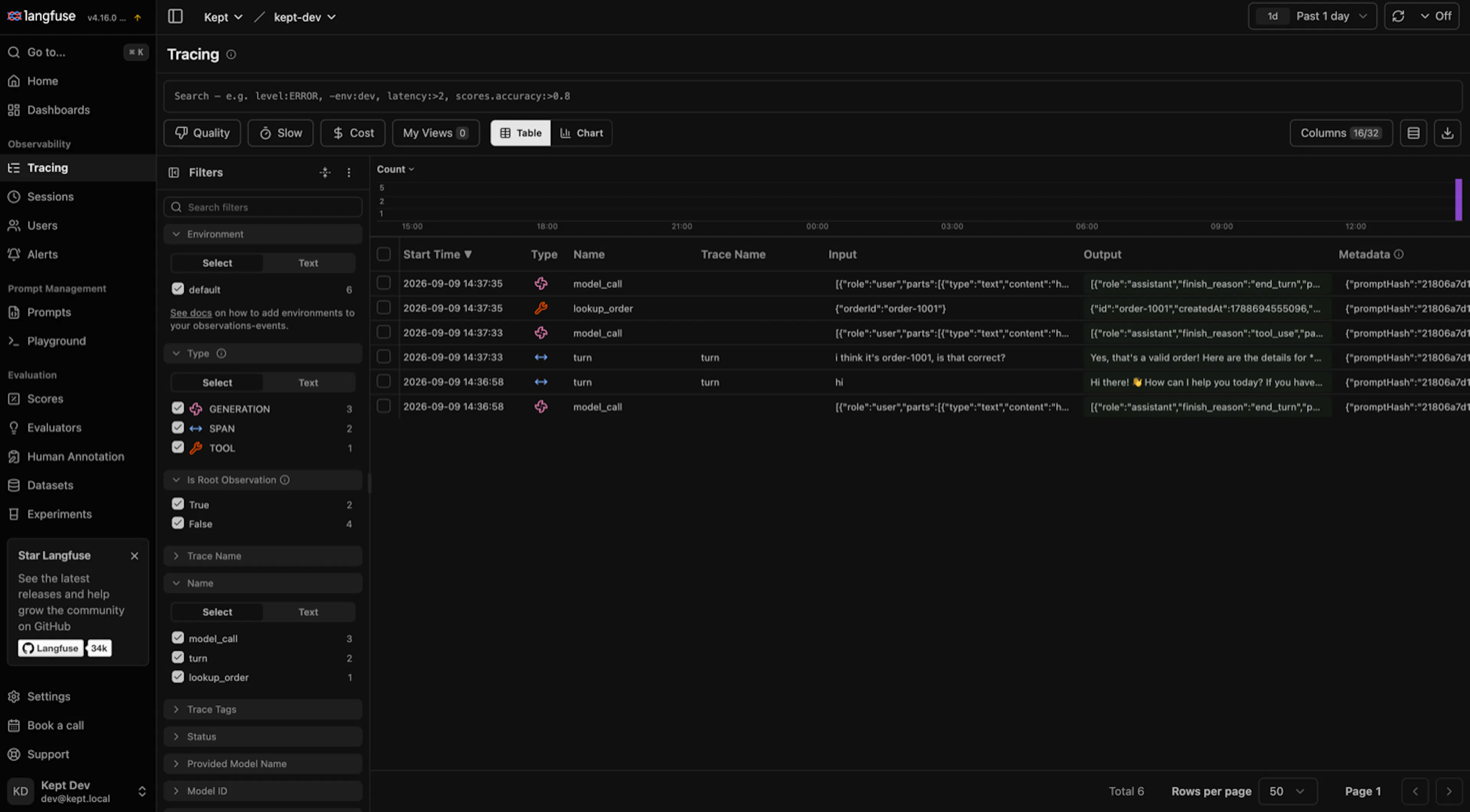
Task: Click the Is Root Observation info icon
Action: pyautogui.click(x=285, y=480)
